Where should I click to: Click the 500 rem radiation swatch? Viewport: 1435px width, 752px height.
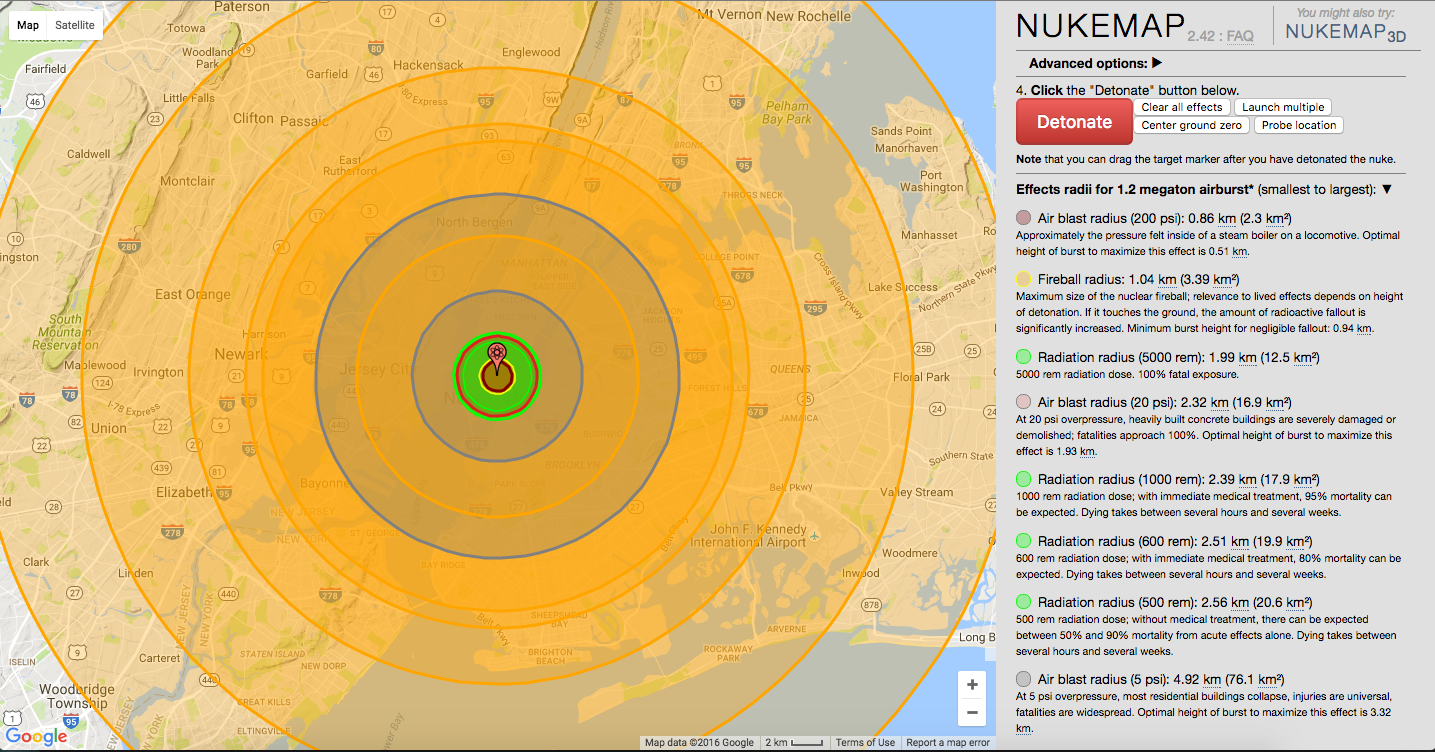click(1024, 602)
